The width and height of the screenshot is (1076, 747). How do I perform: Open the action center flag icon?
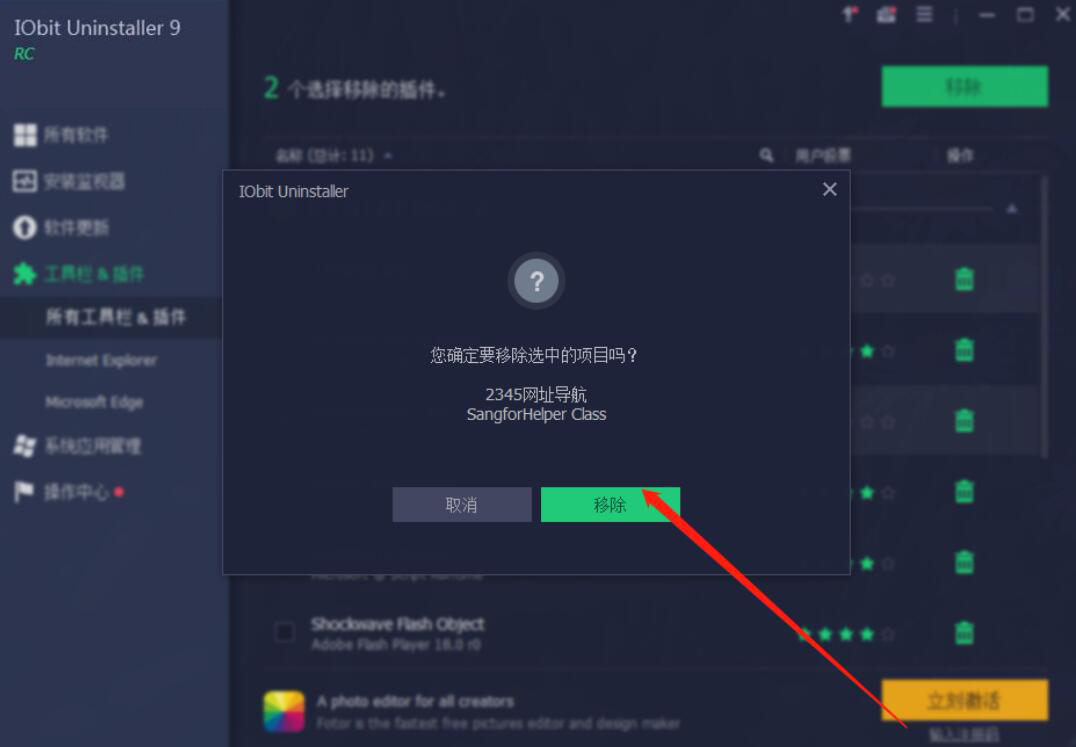(x=24, y=491)
